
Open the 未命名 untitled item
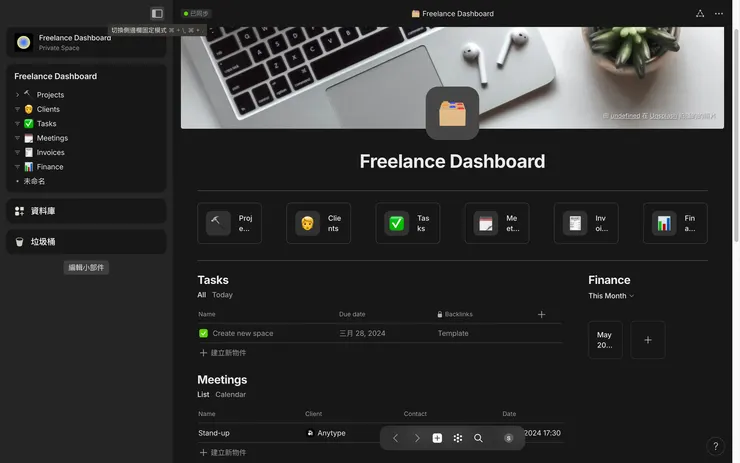click(34, 181)
